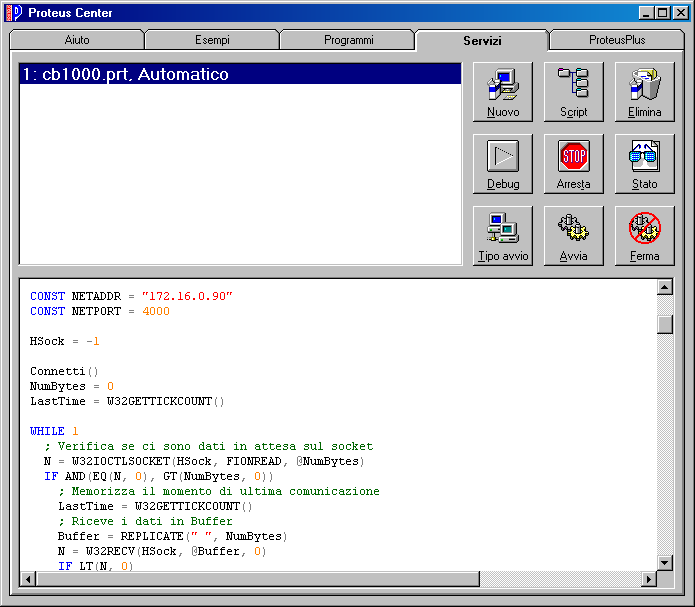This screenshot has height=607, width=695.
Task: Click Ferma to halt service
Action: (x=644, y=236)
